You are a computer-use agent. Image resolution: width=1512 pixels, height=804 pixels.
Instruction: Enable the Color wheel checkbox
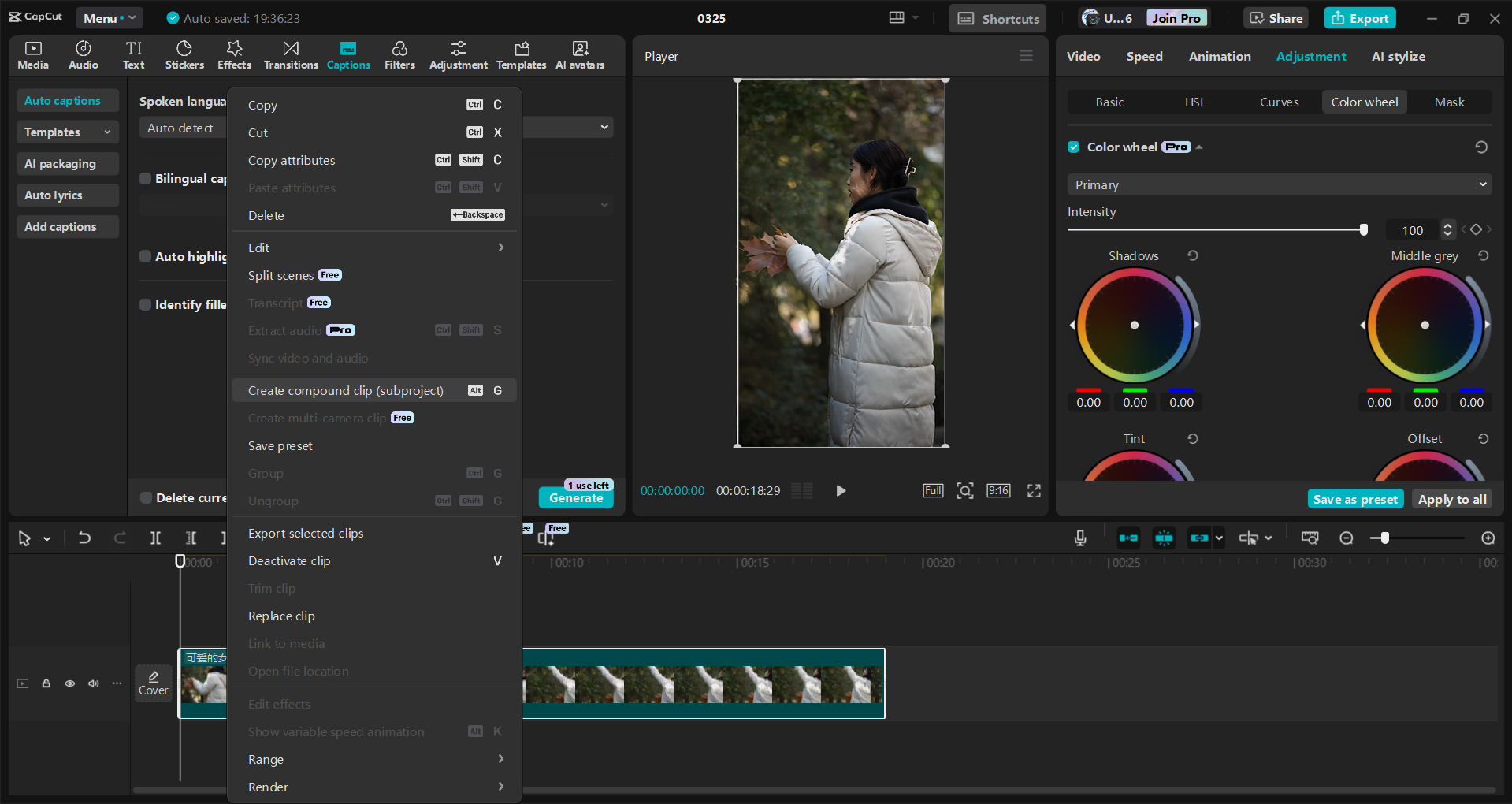pos(1073,147)
